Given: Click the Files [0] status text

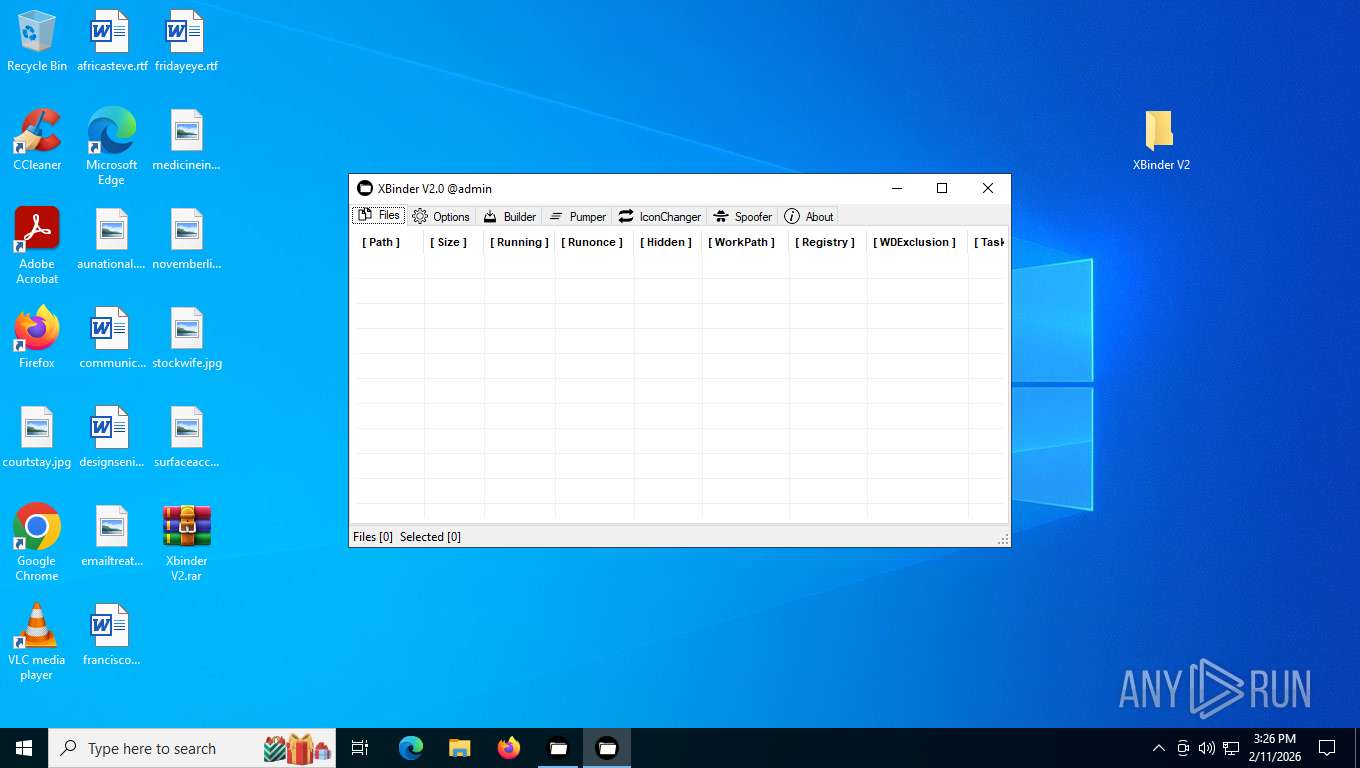Looking at the screenshot, I should click(x=373, y=537).
